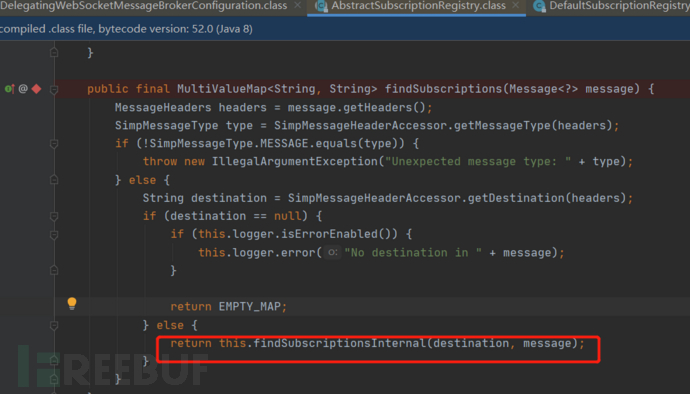Click 'public' keyword in method signature
The height and width of the screenshot is (394, 690).
(x=108, y=89)
